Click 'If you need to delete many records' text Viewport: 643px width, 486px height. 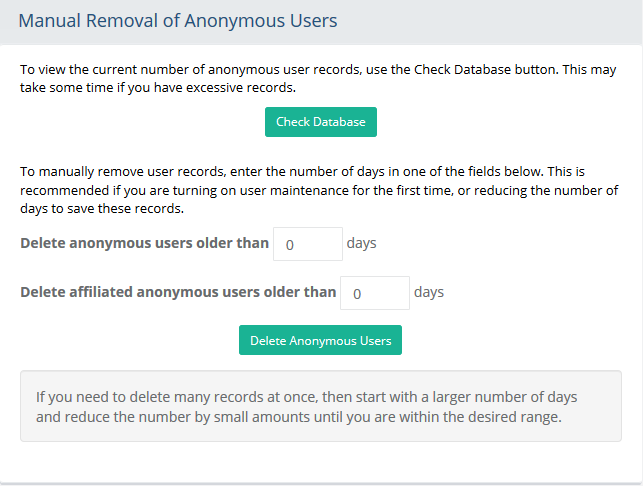150,397
